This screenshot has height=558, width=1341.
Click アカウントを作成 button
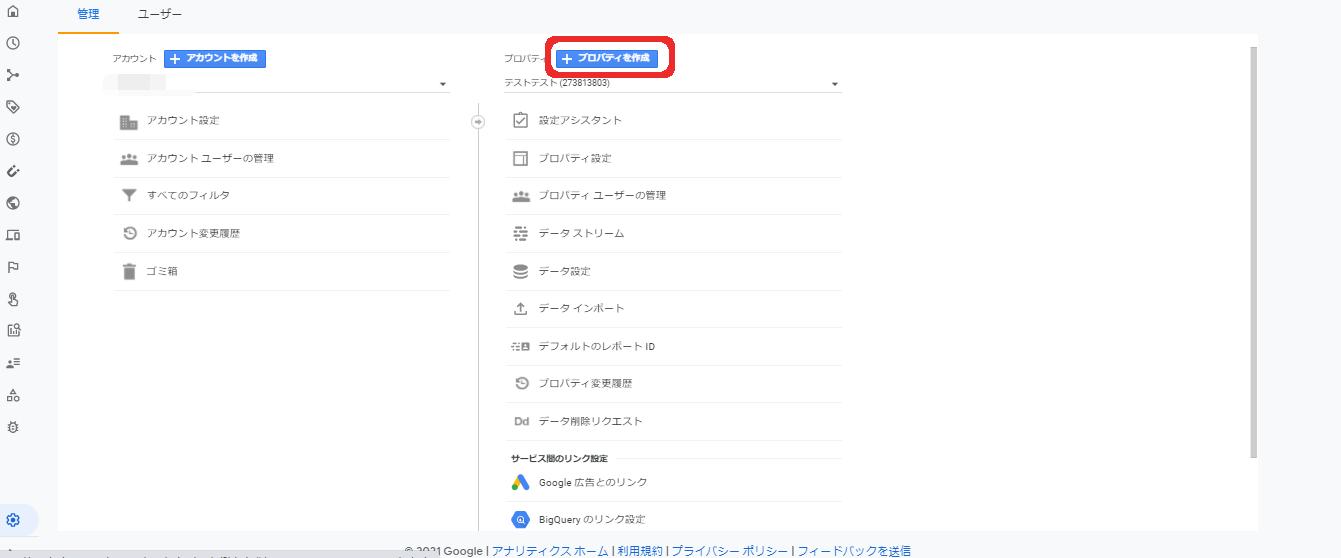point(215,59)
